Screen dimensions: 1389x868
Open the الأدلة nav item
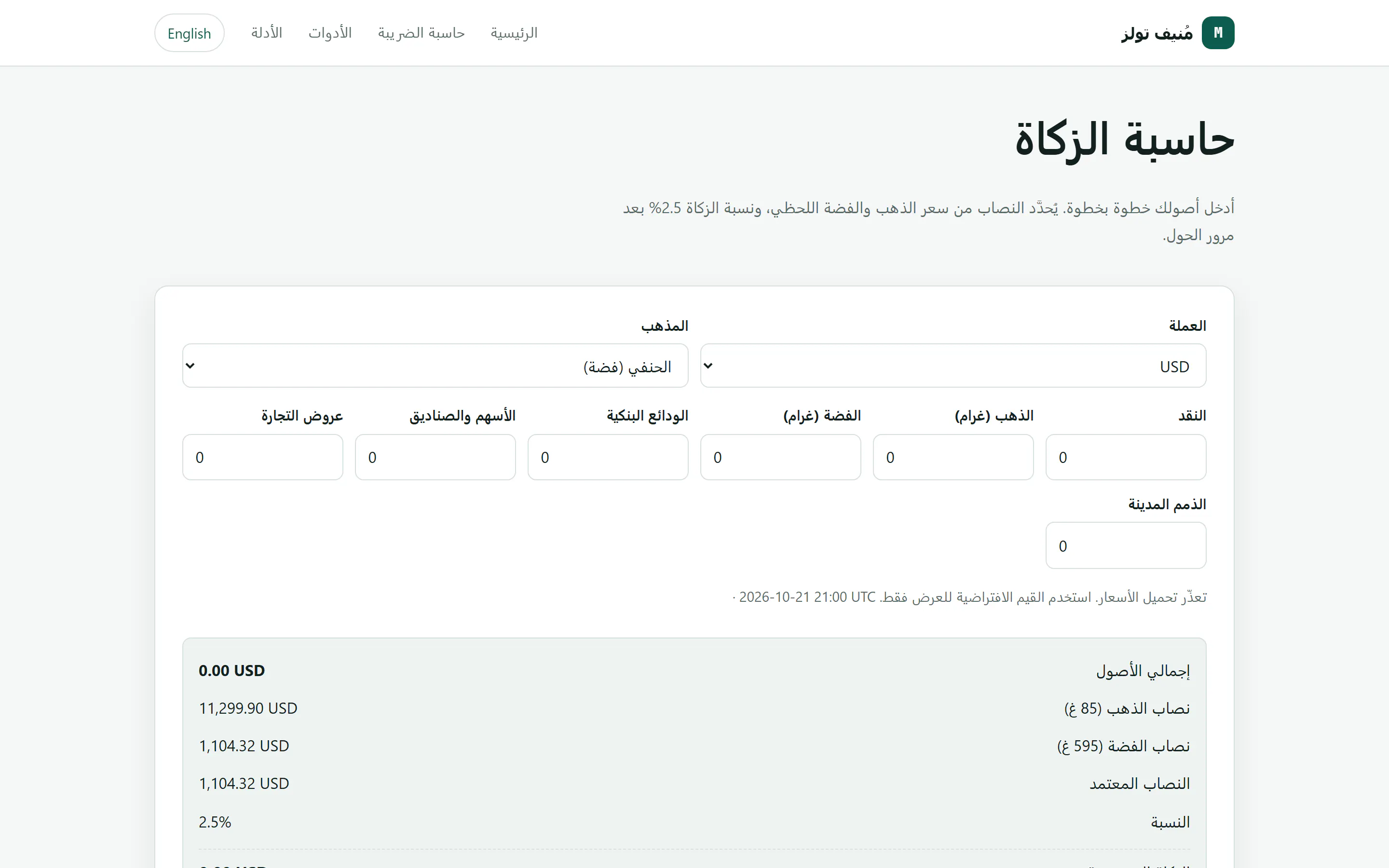pyautogui.click(x=267, y=33)
